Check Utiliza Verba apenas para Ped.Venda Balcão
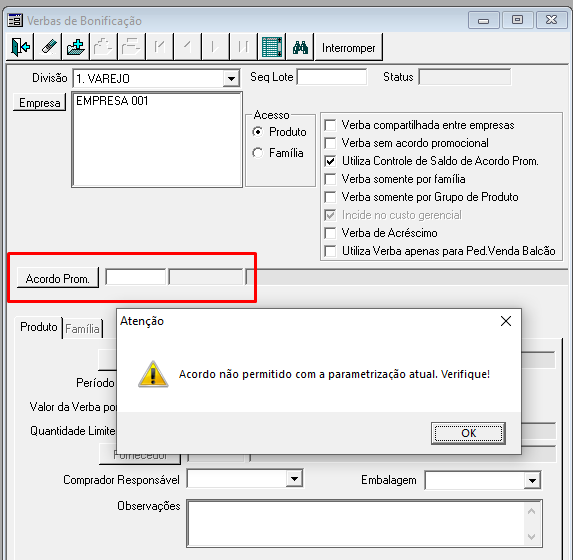 [x=330, y=251]
